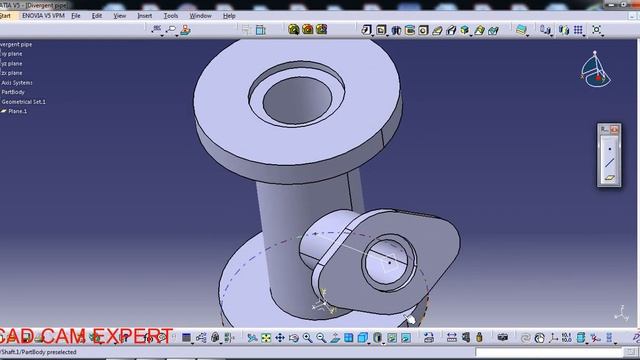Toggle the Hide/Show icon
The height and width of the screenshot is (360, 640).
coord(392,338)
